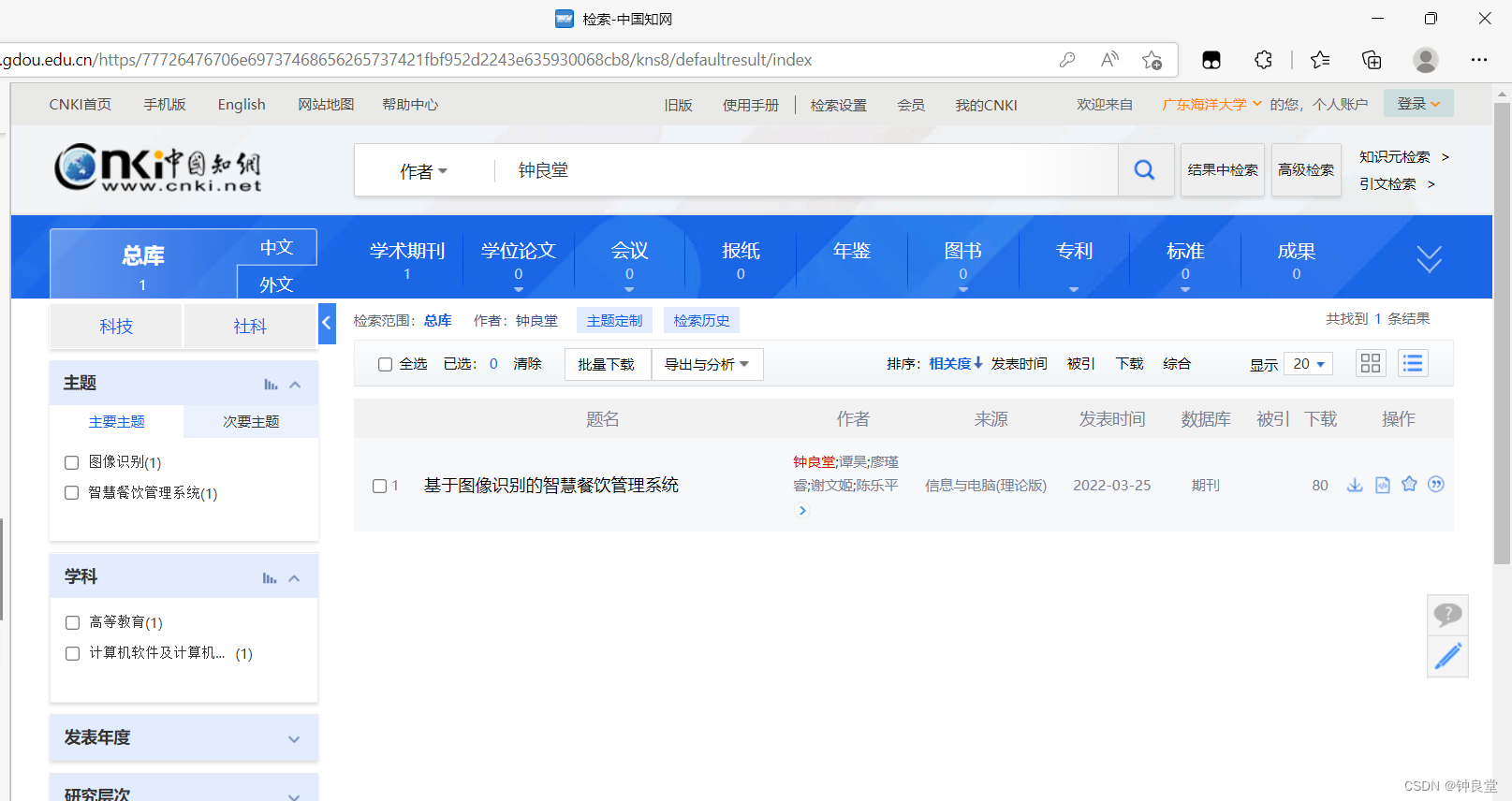Image resolution: width=1512 pixels, height=801 pixels.
Task: Switch to grid detail view icon
Action: coord(1371,363)
